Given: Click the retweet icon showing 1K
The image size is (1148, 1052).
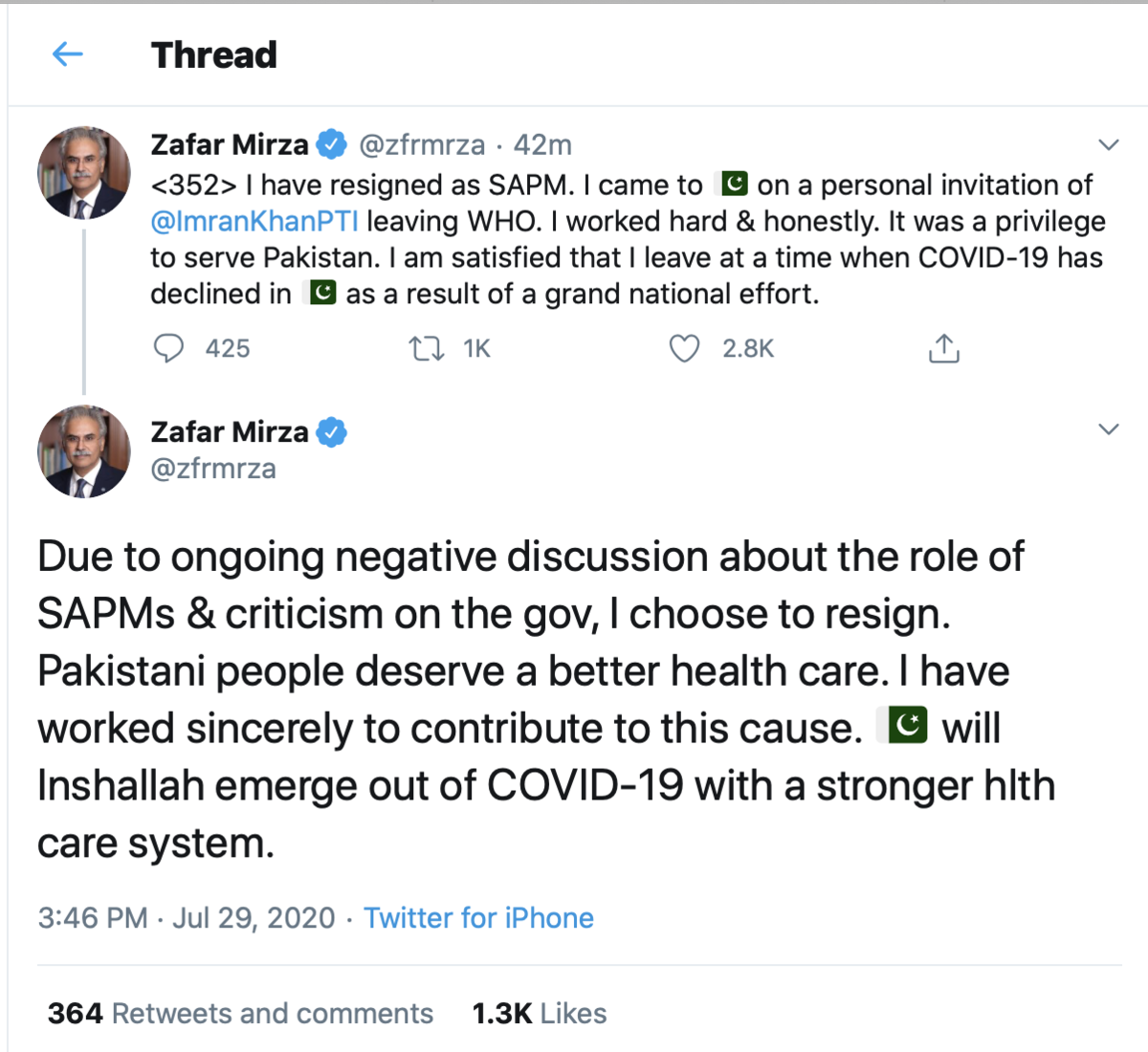Looking at the screenshot, I should coord(427,348).
